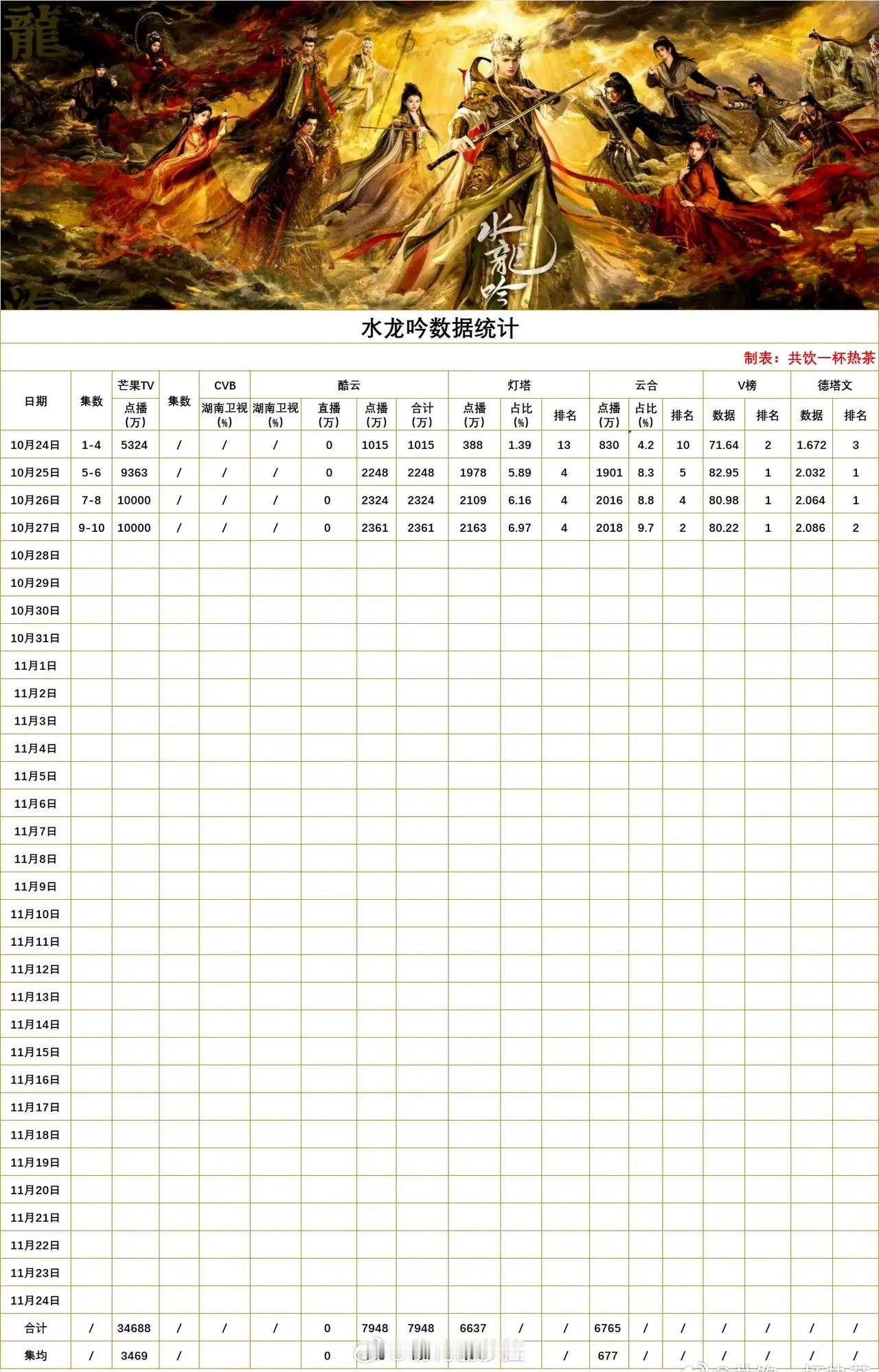
Task: Select the 集均 row label
Action: point(36,1355)
